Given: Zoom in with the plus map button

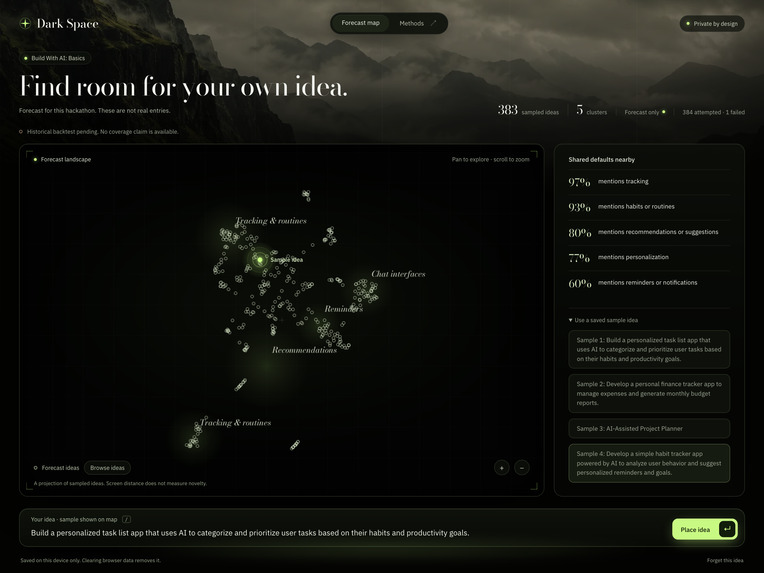Looking at the screenshot, I should coord(501,468).
